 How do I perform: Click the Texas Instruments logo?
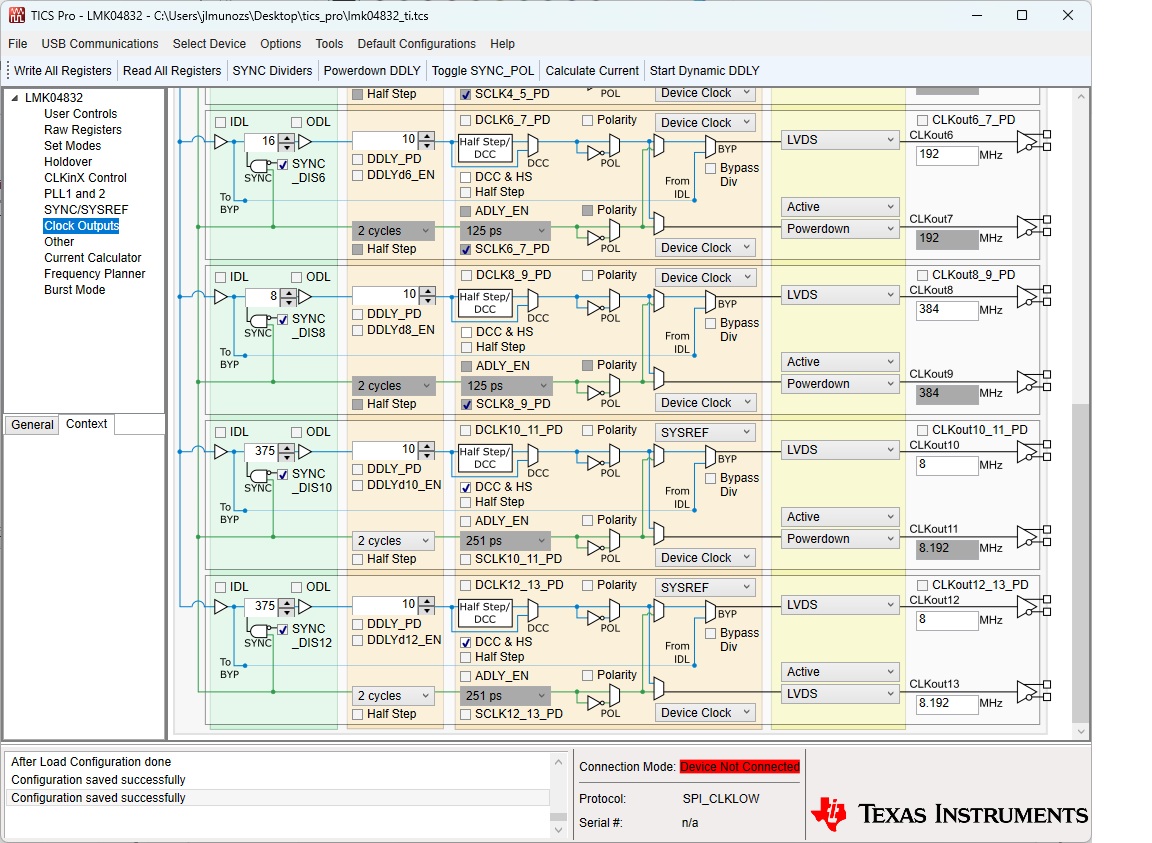coord(948,814)
